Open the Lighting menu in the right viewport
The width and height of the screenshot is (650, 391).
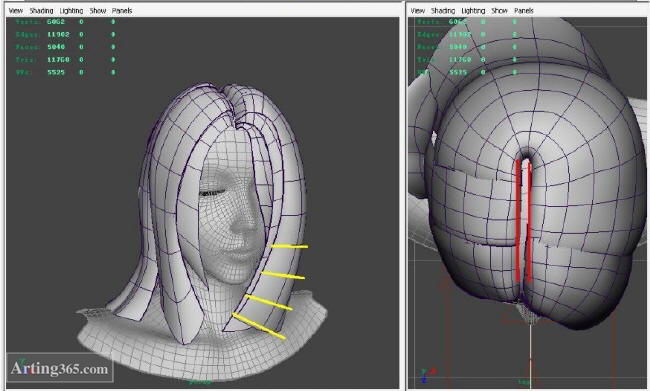pos(473,11)
